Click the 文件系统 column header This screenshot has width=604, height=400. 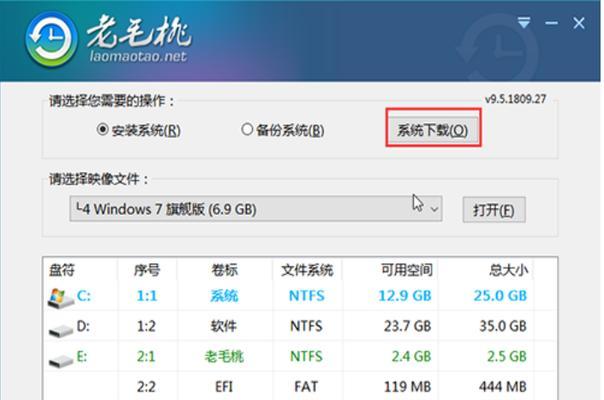tap(307, 270)
